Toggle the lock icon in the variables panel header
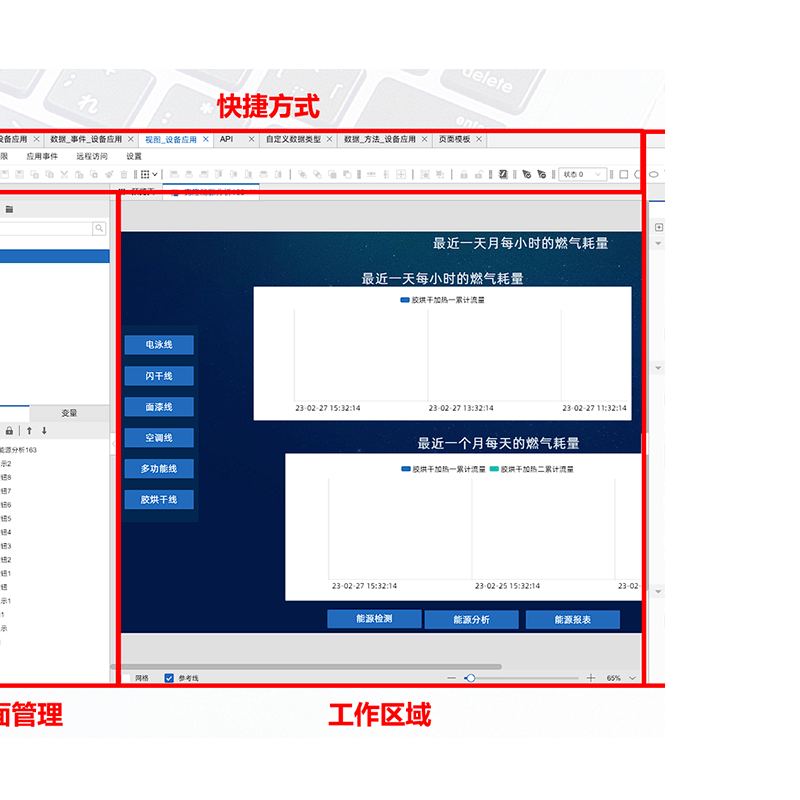Viewport: 800px width, 800px height. [x=9, y=430]
